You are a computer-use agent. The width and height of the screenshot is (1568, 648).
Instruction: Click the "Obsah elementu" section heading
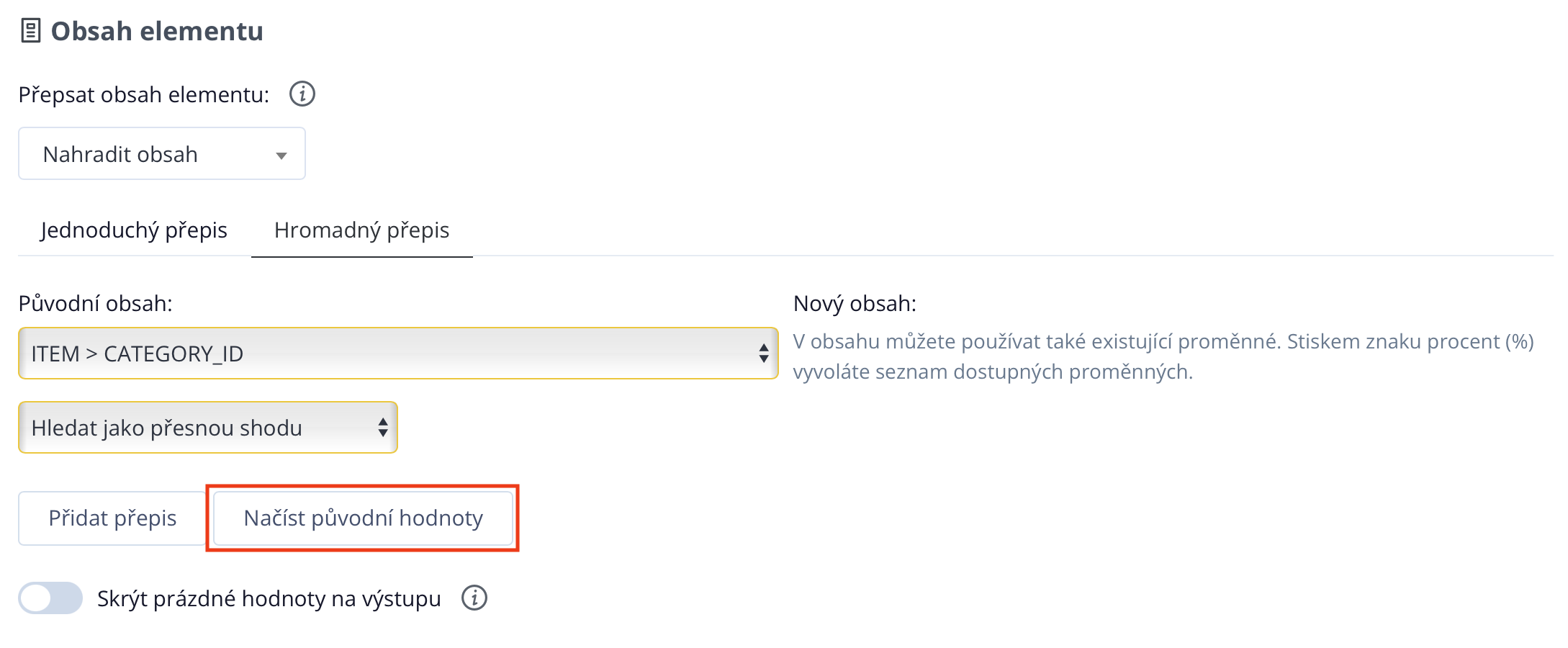(x=157, y=31)
